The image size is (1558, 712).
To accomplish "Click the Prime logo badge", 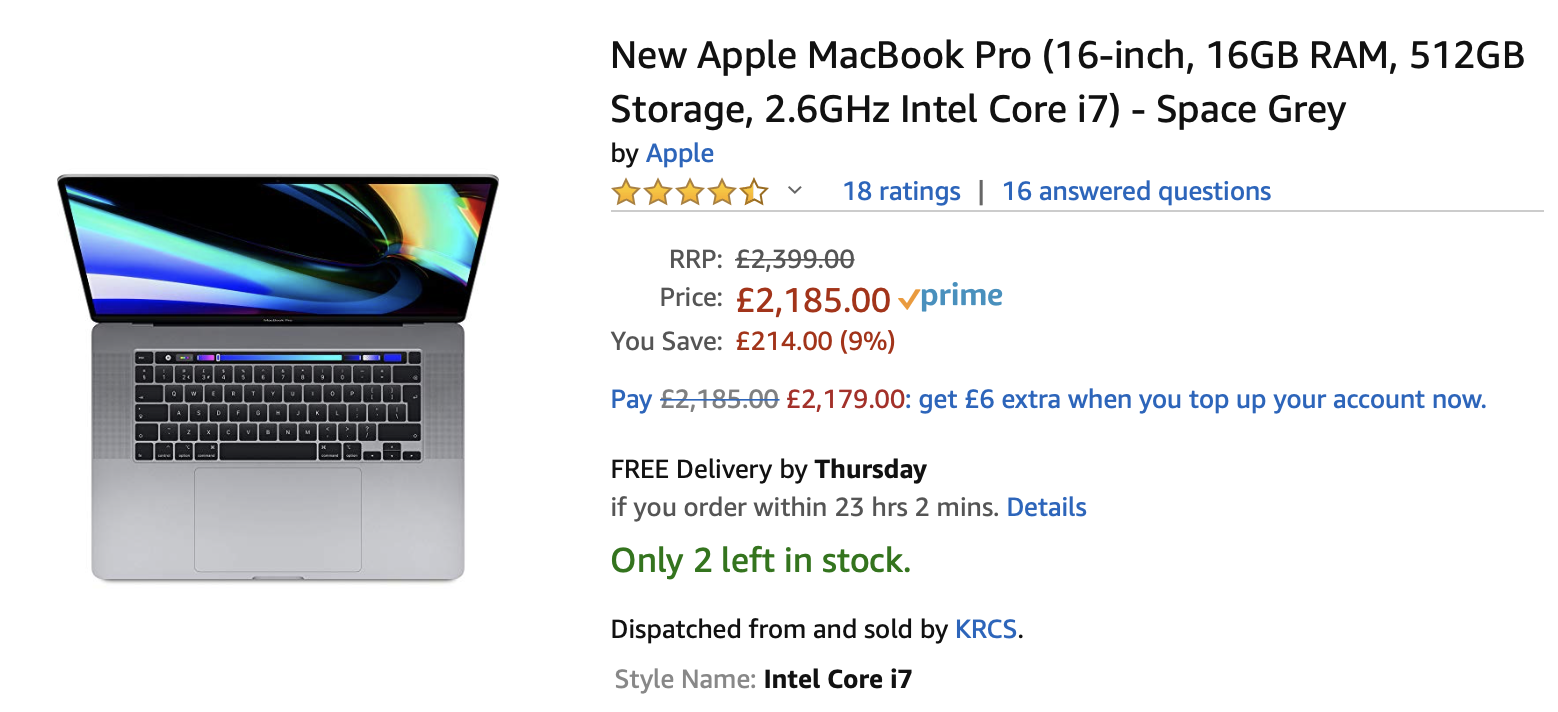I will click(951, 298).
